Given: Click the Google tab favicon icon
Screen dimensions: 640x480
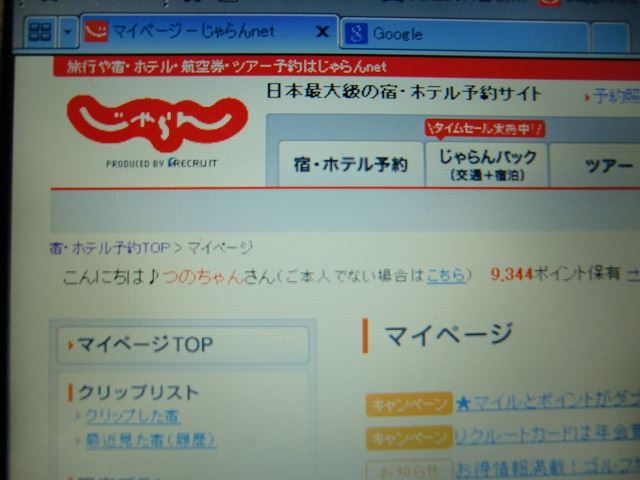Looking at the screenshot, I should [356, 33].
